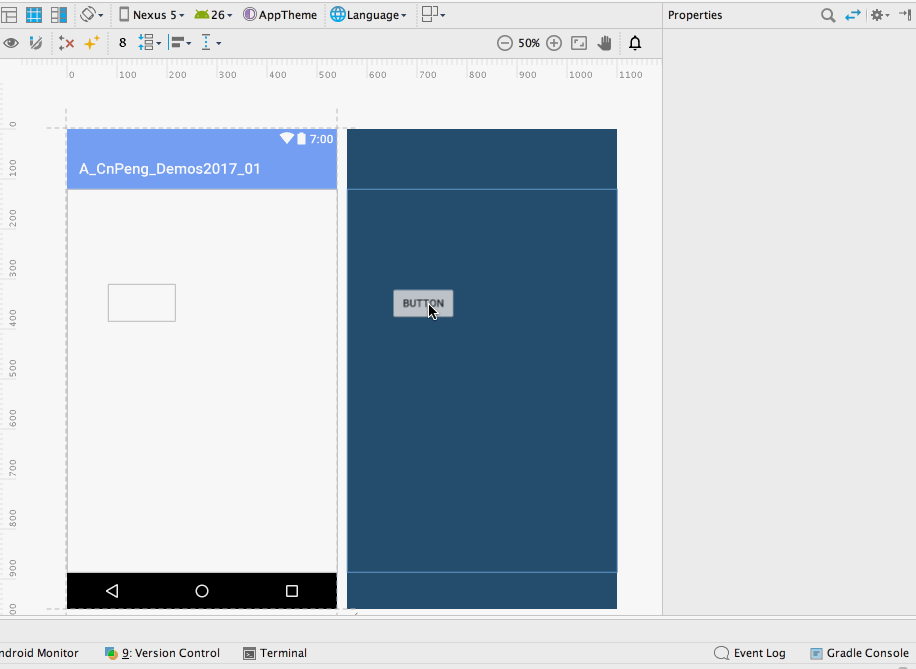Open the Guidelines dropdown
This screenshot has width=916, height=669.
(211, 43)
